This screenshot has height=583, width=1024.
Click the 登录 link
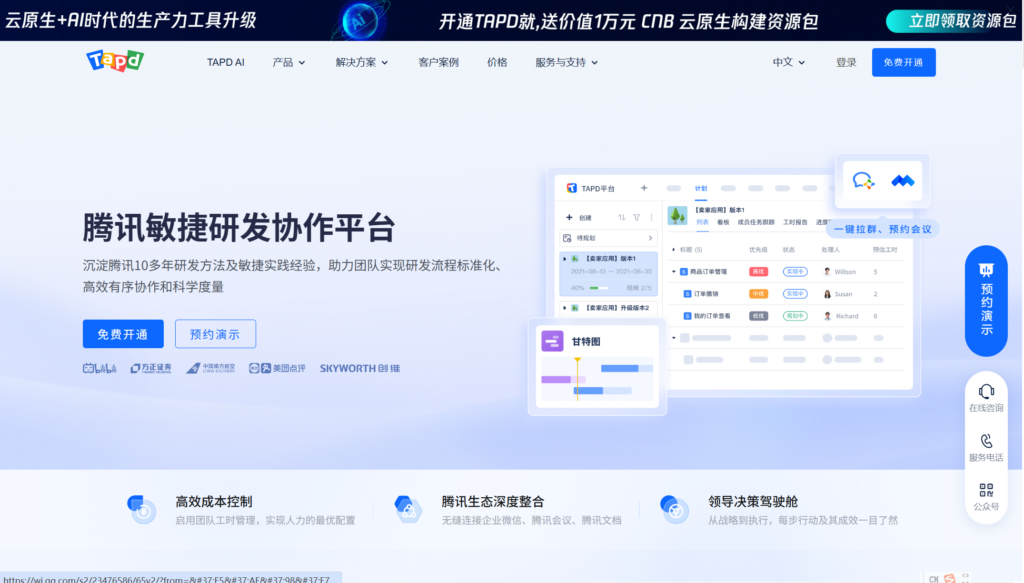point(846,62)
